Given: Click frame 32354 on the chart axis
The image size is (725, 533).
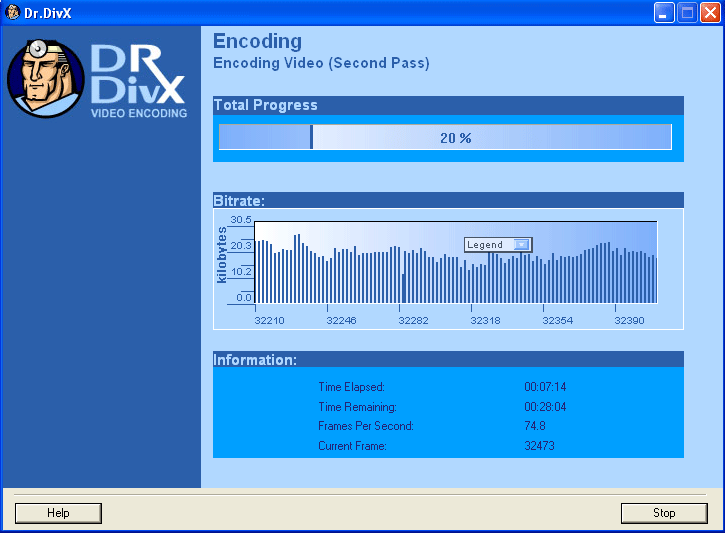Looking at the screenshot, I should click(557, 321).
